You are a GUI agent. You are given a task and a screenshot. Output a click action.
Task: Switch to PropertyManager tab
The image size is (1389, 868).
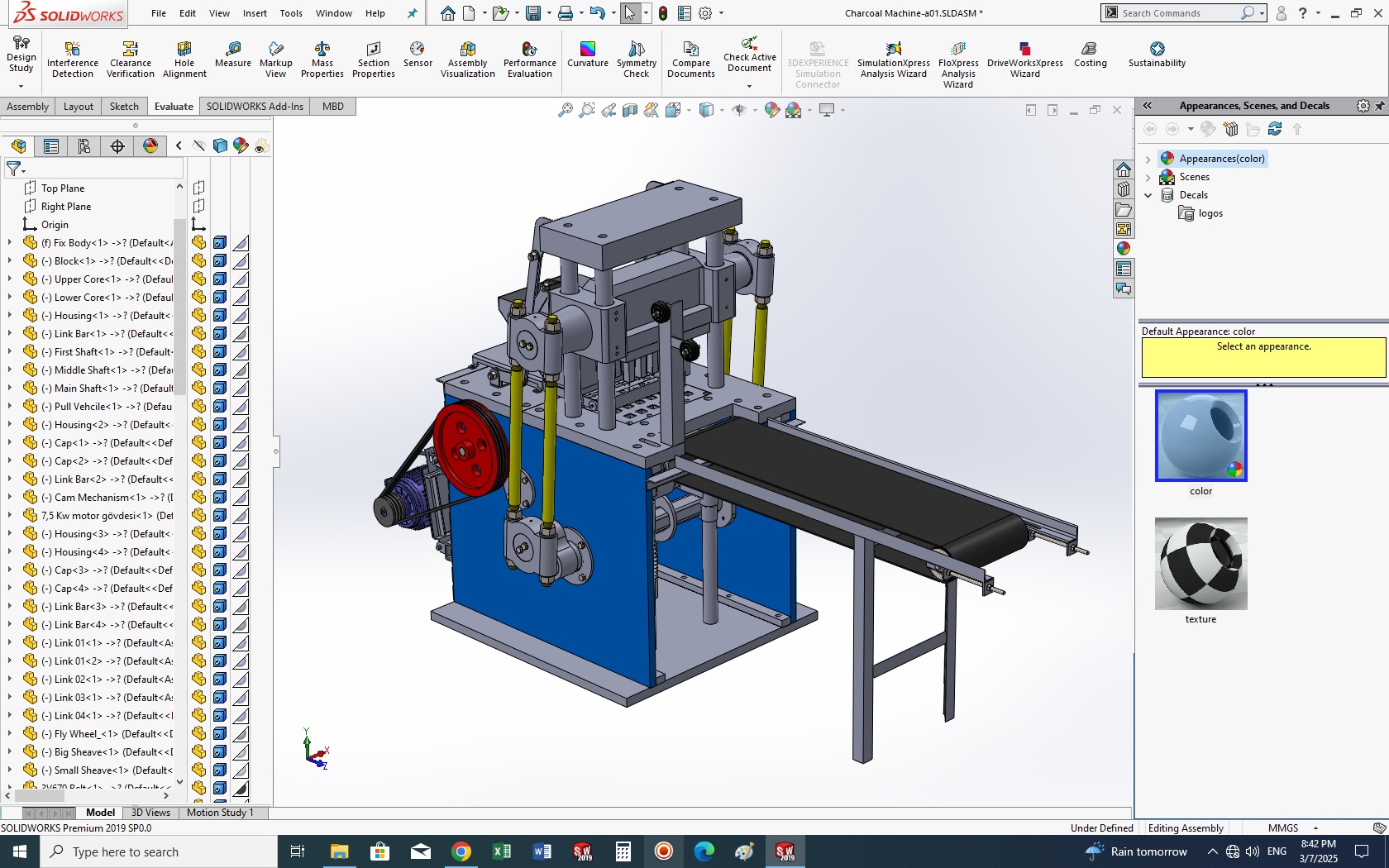(51, 146)
